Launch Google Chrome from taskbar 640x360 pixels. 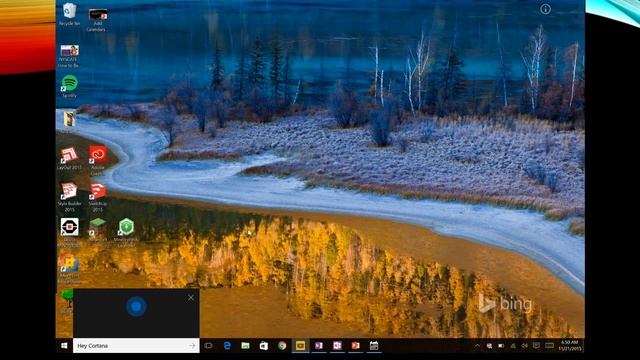click(x=282, y=346)
